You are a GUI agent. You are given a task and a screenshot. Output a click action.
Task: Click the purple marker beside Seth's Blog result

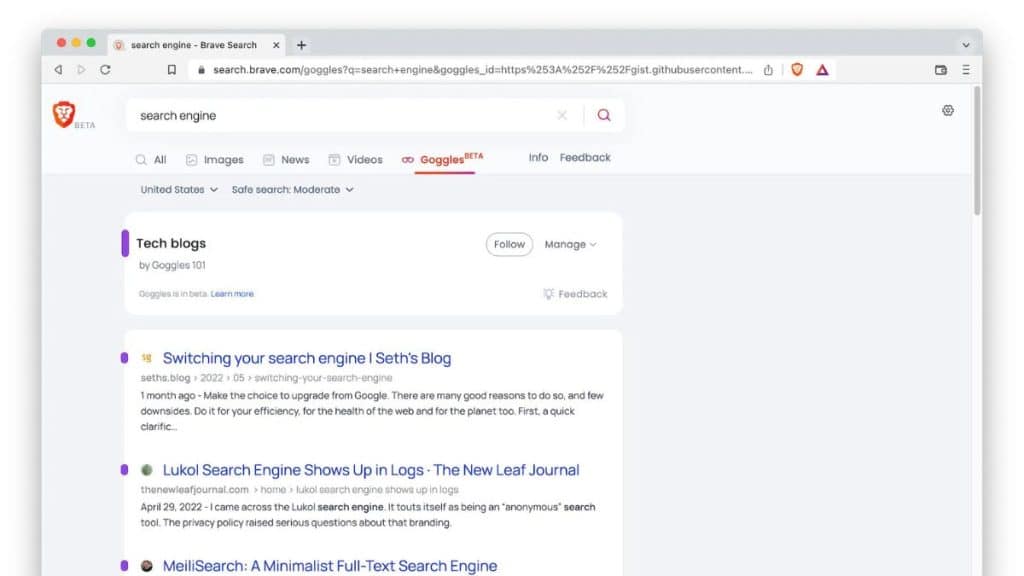(124, 358)
